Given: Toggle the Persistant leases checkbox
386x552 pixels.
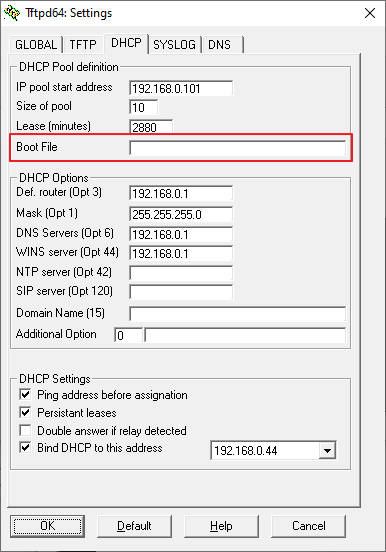Looking at the screenshot, I should (x=25, y=412).
